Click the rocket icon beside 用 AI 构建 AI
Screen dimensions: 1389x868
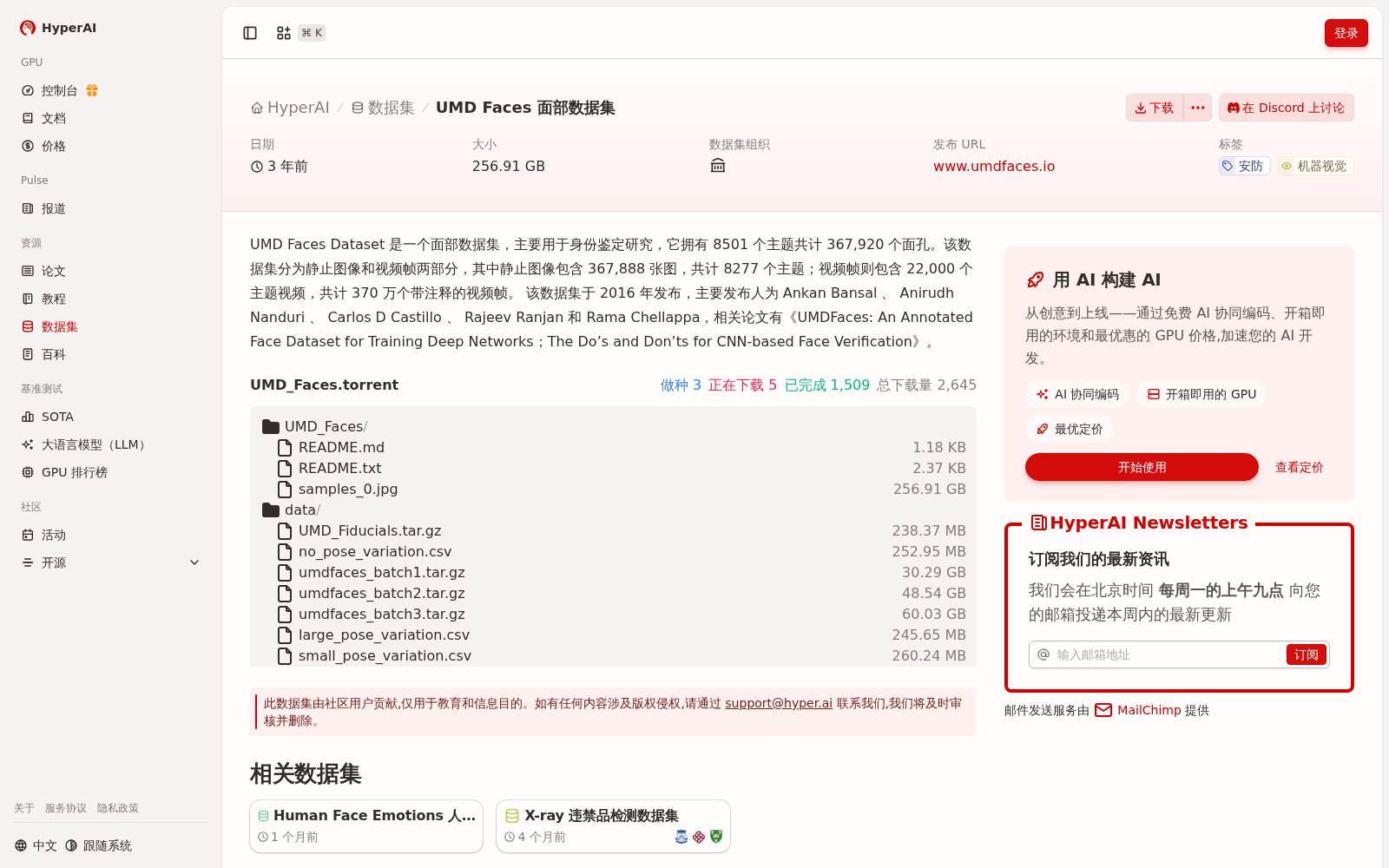1036,279
